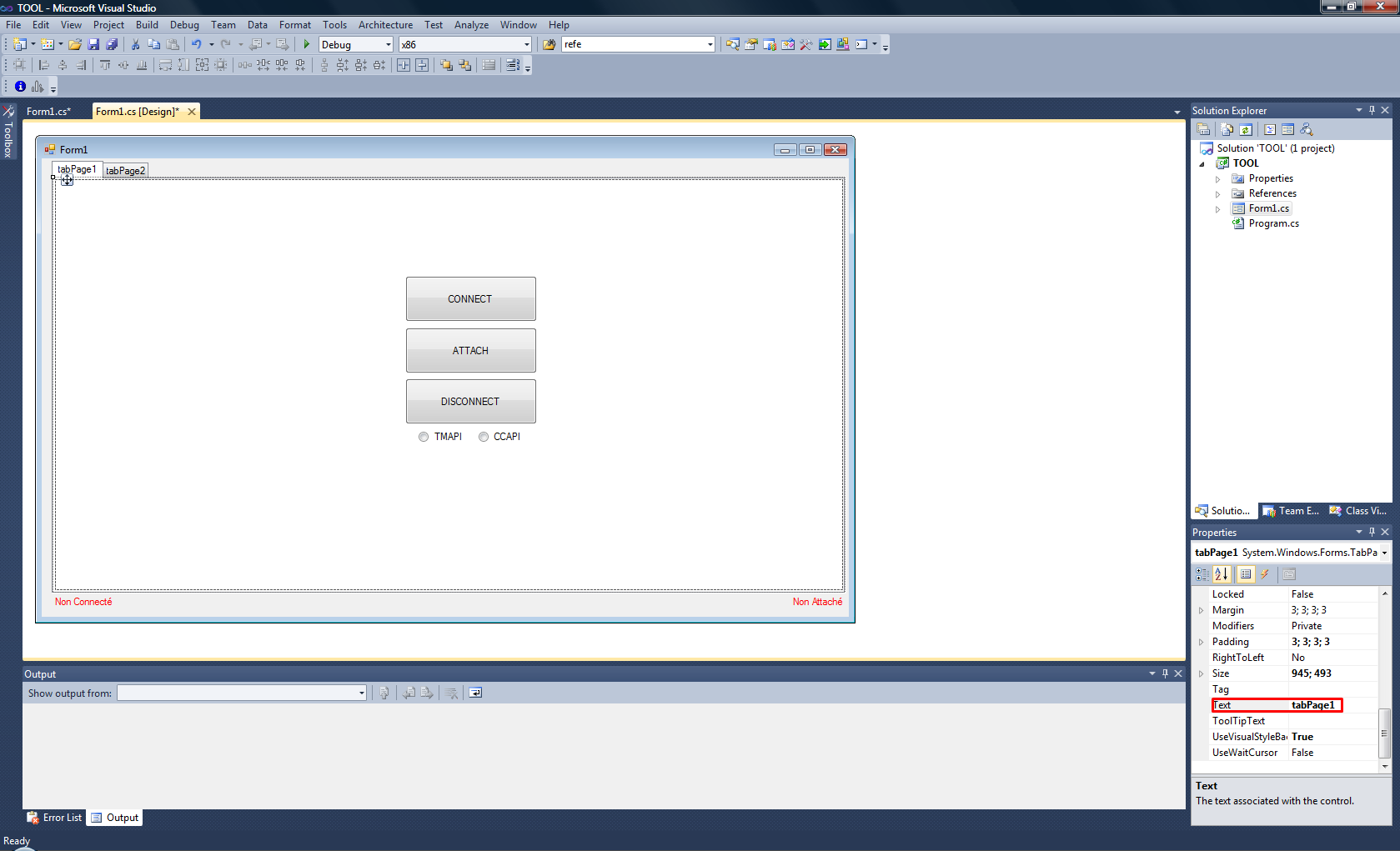This screenshot has height=851, width=1400.
Task: Click the Copy toolbar icon
Action: pyautogui.click(x=154, y=44)
